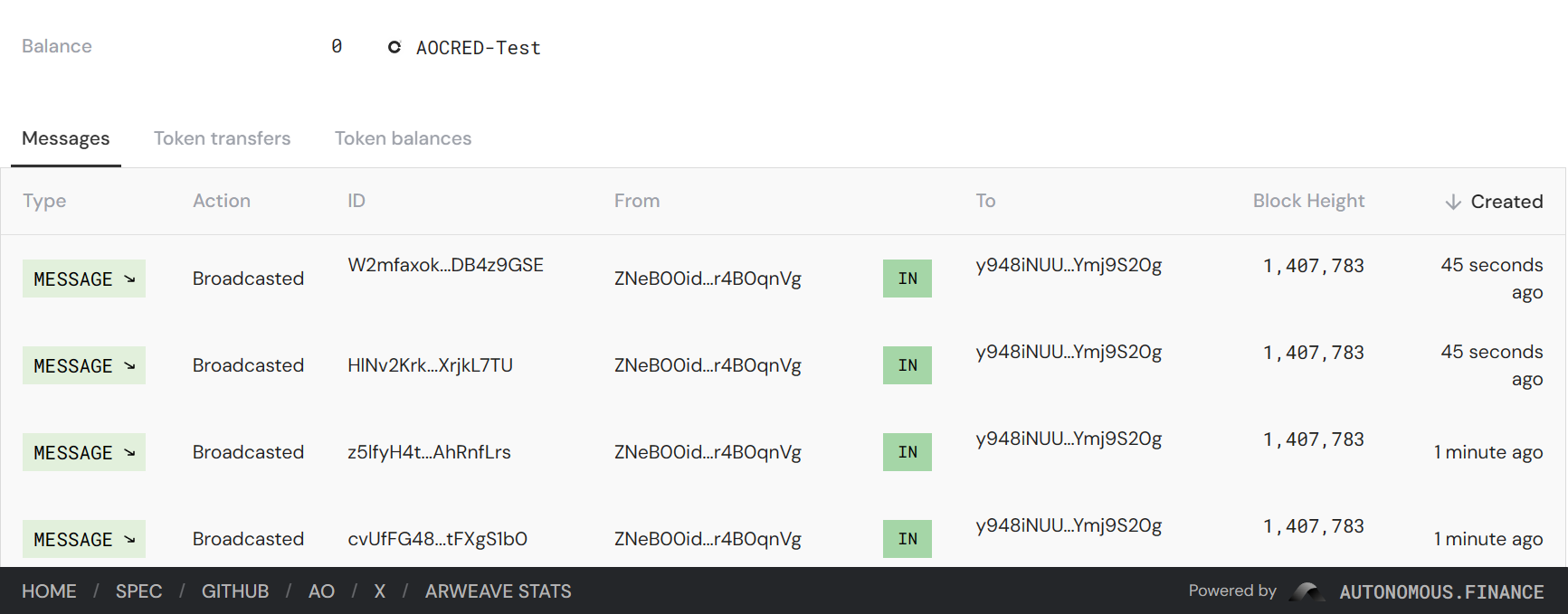The image size is (1568, 614).
Task: Click the MESSAGE badge of the W2mfaxok row
Action: click(83, 279)
